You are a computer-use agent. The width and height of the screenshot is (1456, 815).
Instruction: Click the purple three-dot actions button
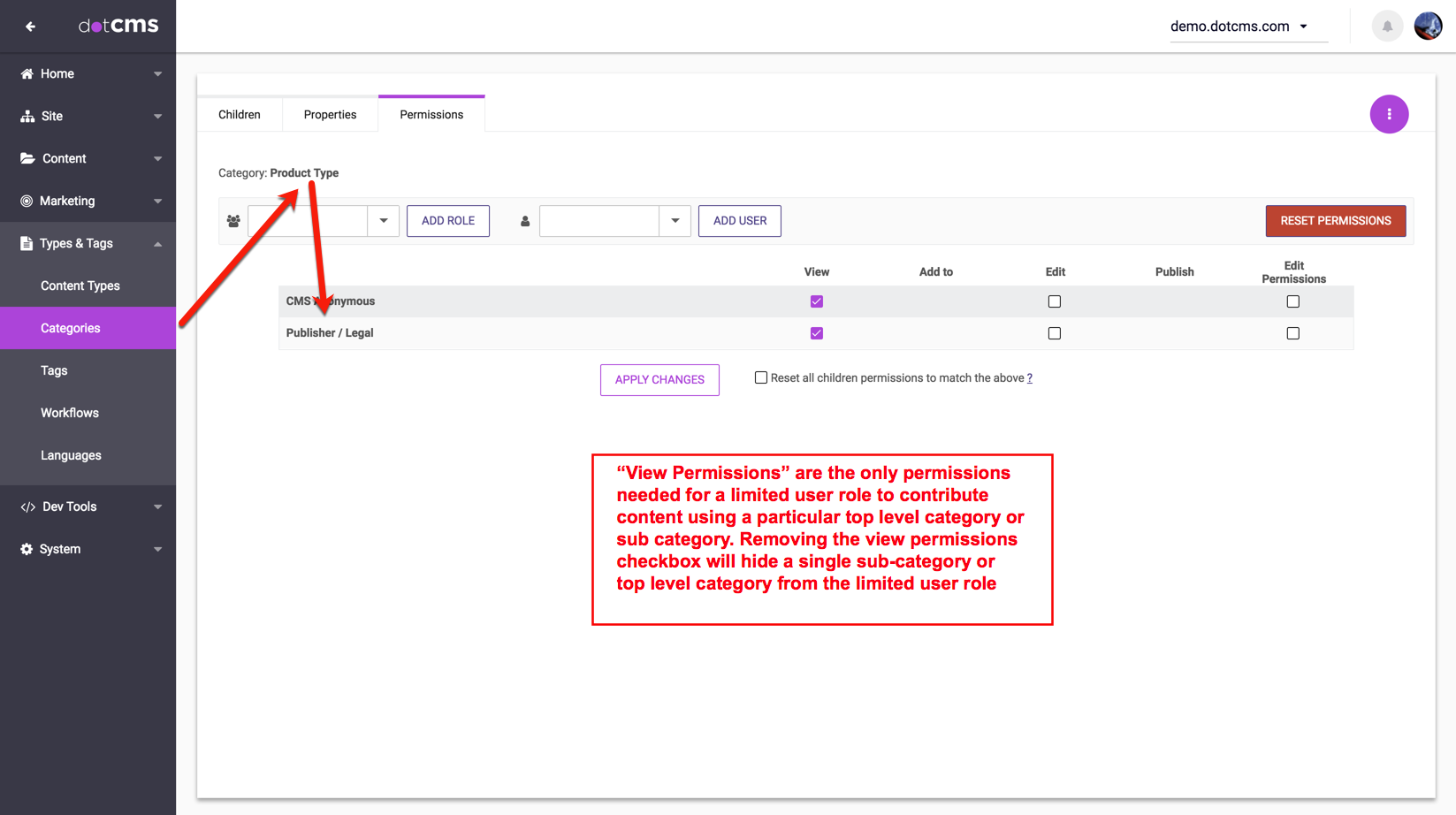[x=1389, y=114]
